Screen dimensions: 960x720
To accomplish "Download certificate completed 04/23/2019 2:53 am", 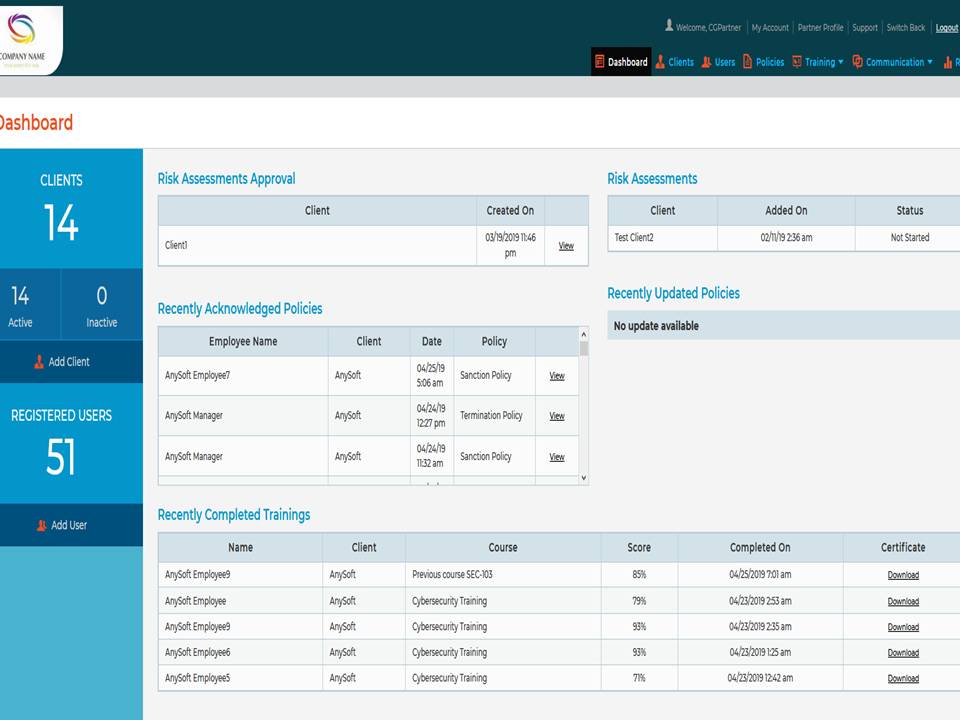I will 903,601.
